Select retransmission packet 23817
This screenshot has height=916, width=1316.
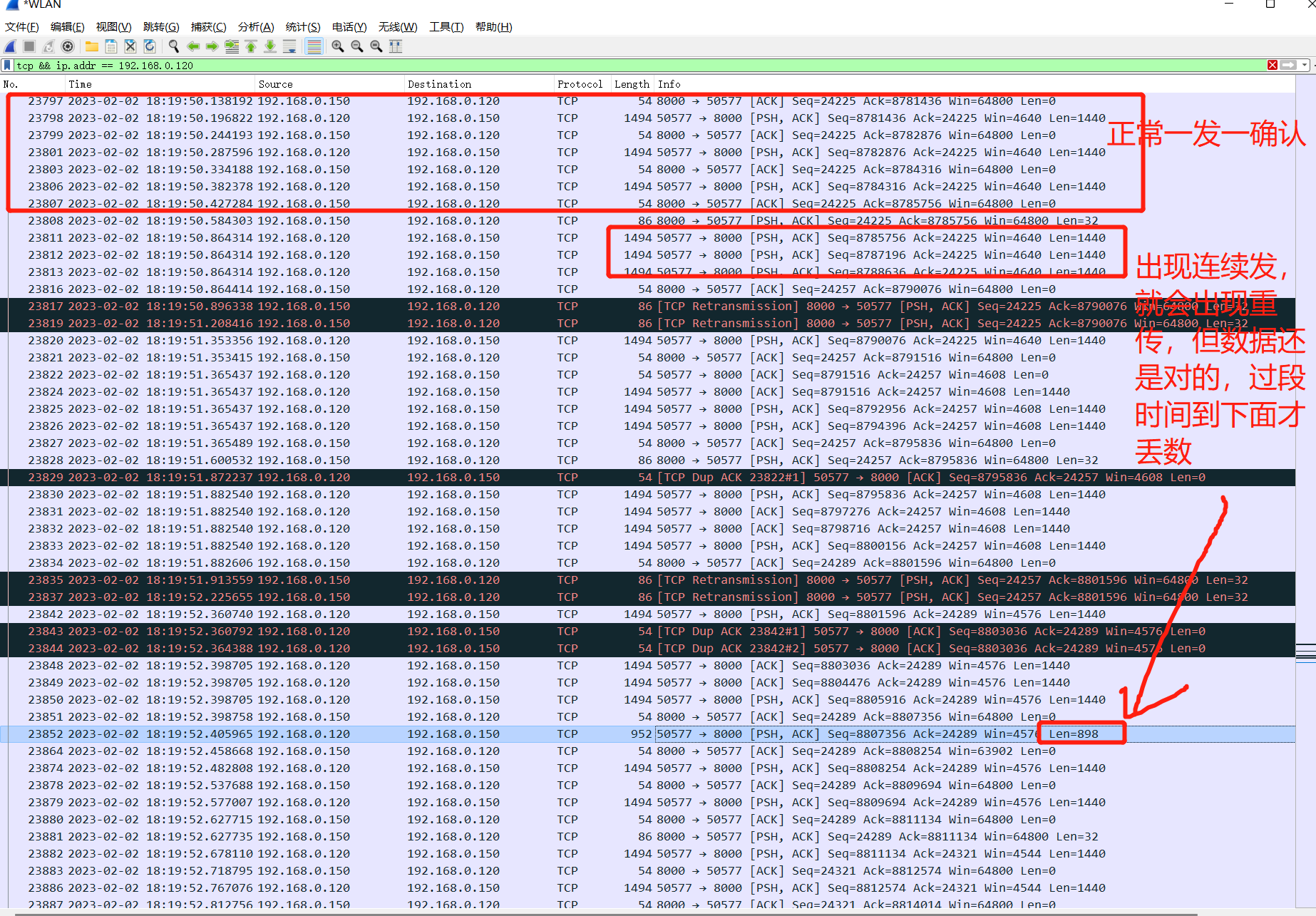[647, 306]
